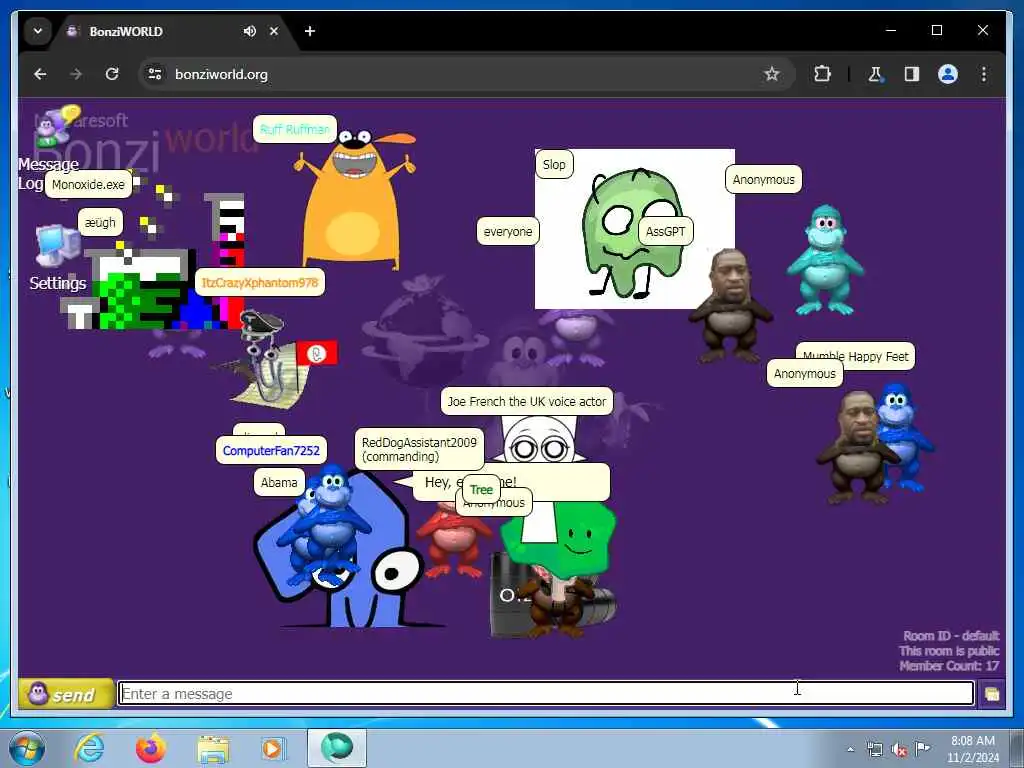
Task: Click the muted volume tray icon
Action: tap(899, 749)
